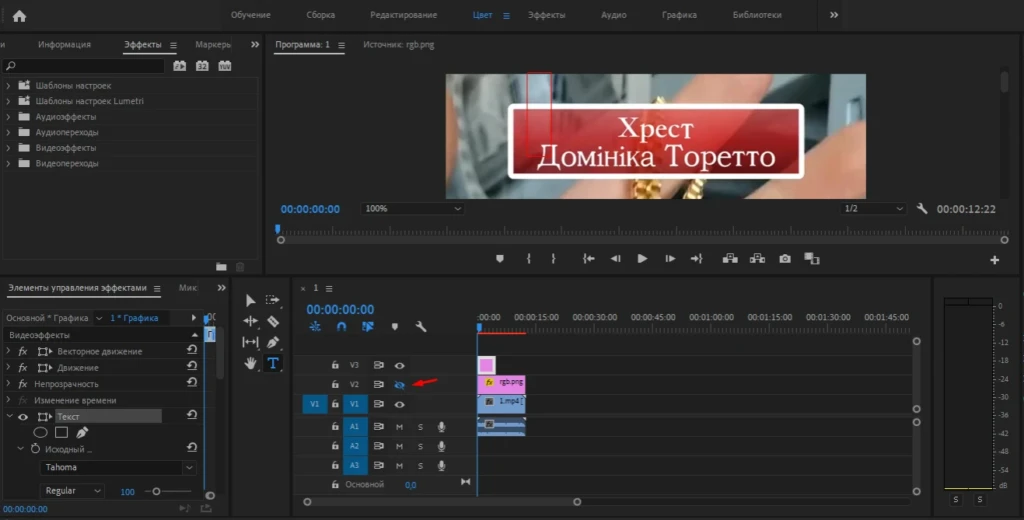
Task: Toggle V1 track output eye
Action: click(x=399, y=404)
